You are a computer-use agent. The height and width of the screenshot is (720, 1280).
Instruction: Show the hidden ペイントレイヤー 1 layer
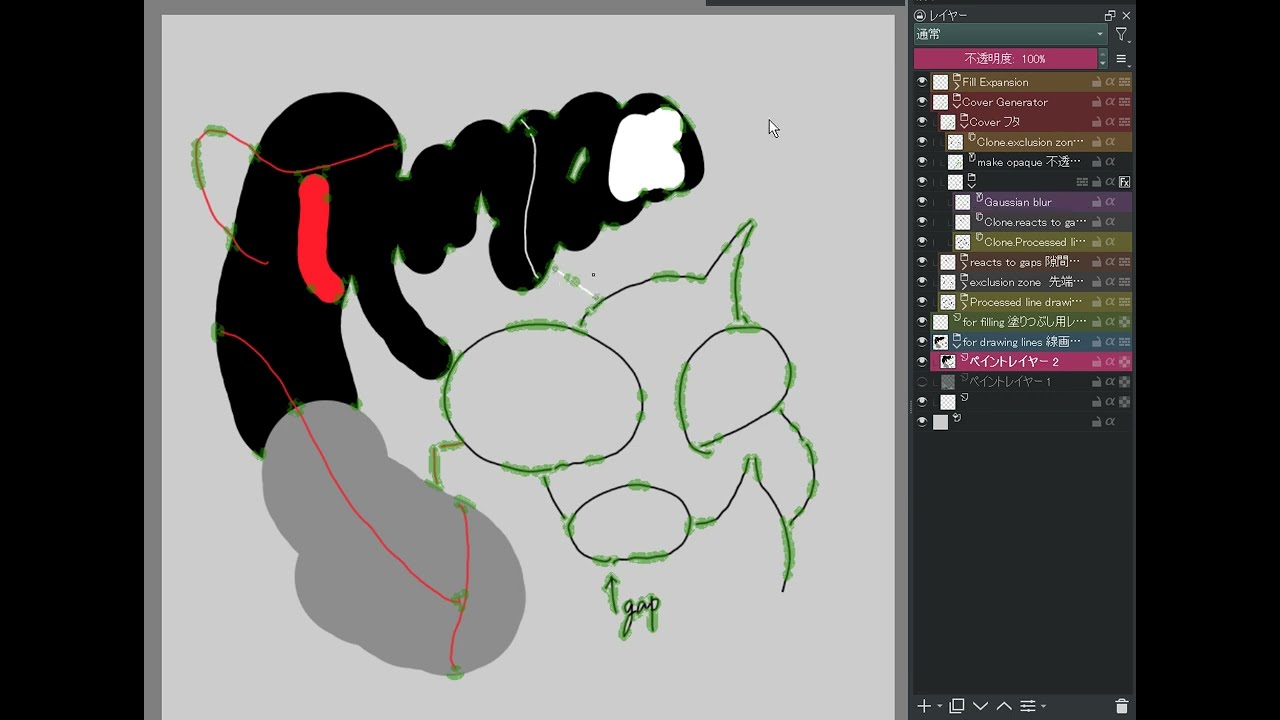coord(922,382)
